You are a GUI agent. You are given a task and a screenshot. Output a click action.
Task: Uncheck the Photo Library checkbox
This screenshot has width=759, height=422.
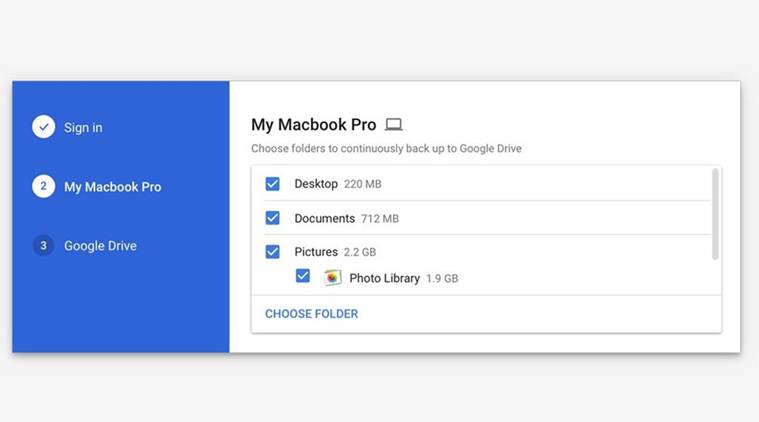[x=303, y=277]
